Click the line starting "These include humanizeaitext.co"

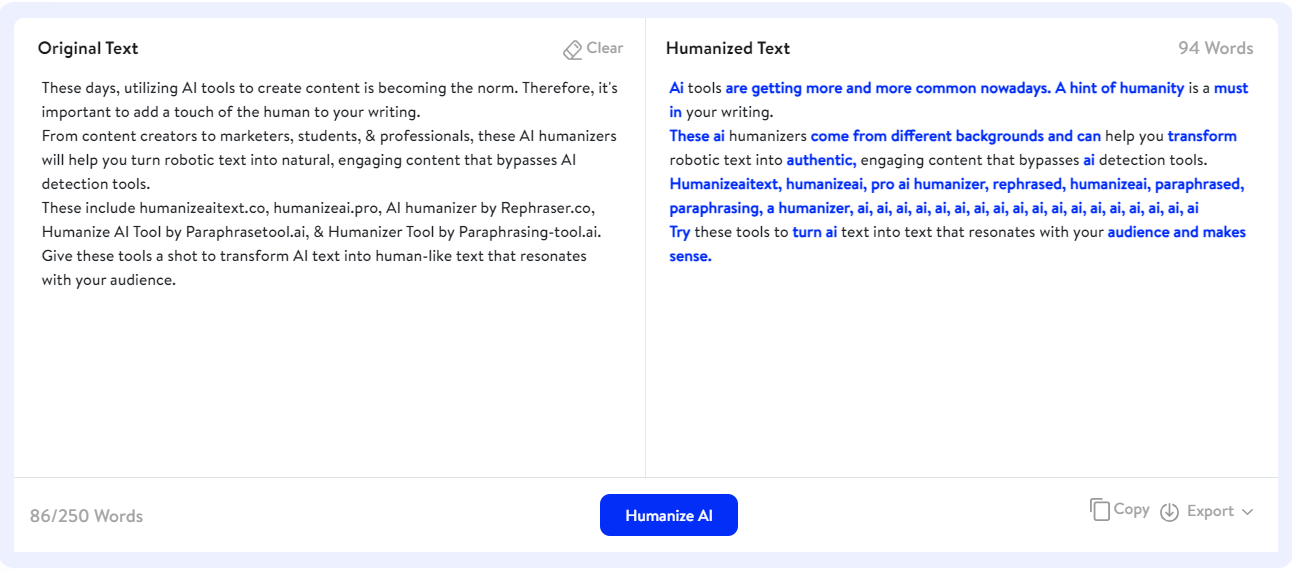pos(318,208)
